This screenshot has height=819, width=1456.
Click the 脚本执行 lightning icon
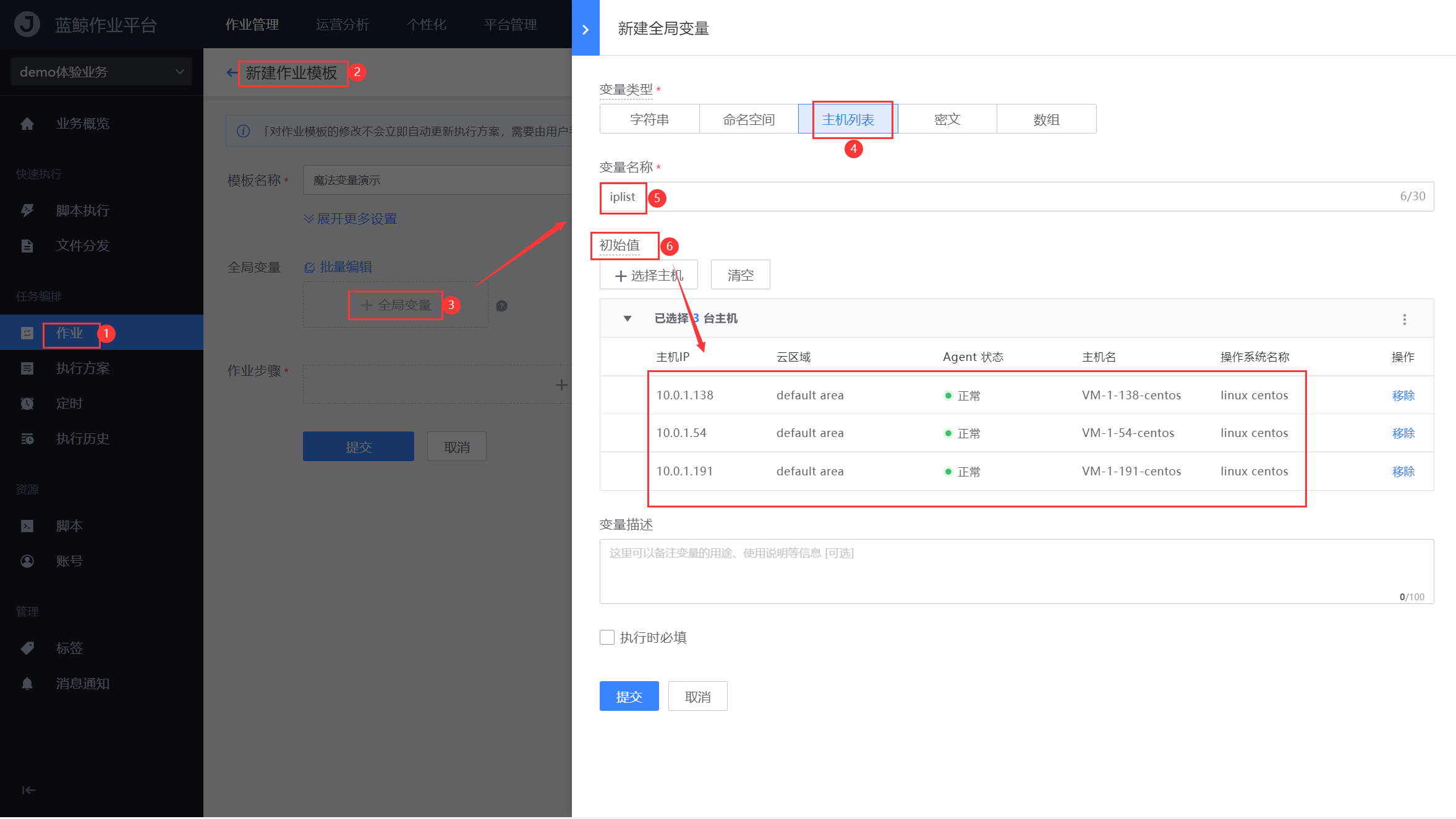27,211
